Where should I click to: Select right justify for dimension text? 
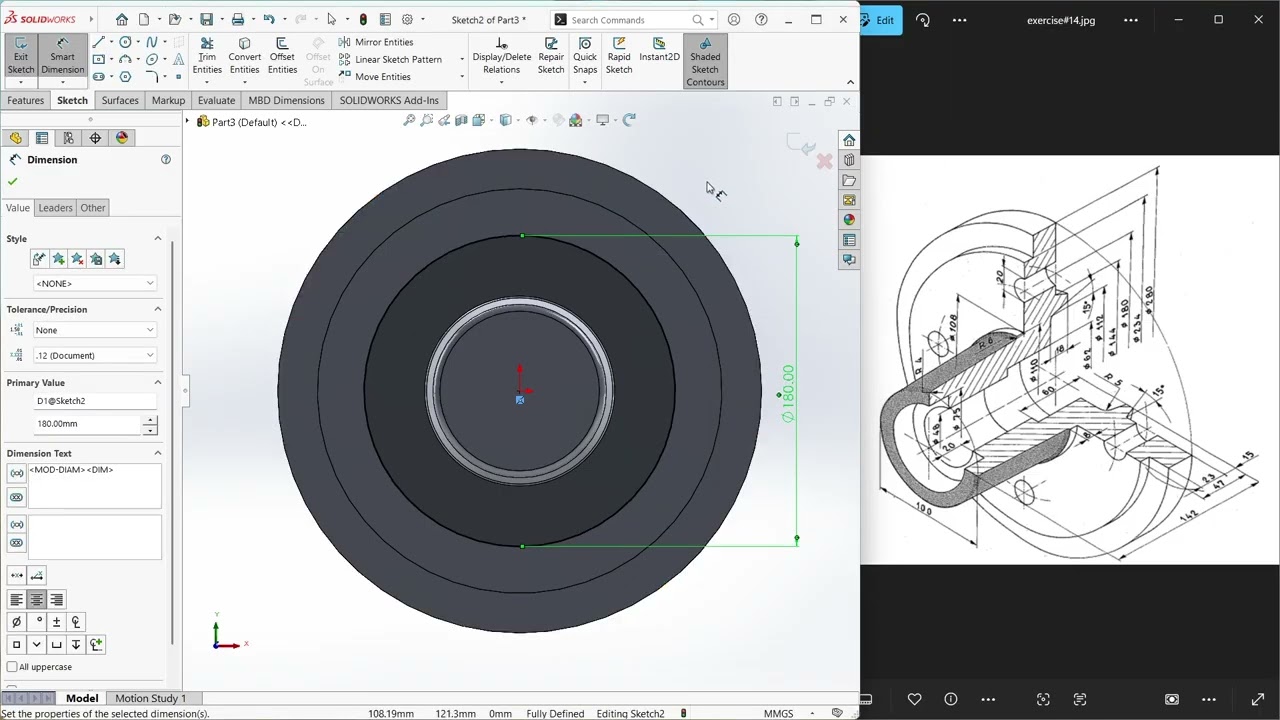coord(56,599)
